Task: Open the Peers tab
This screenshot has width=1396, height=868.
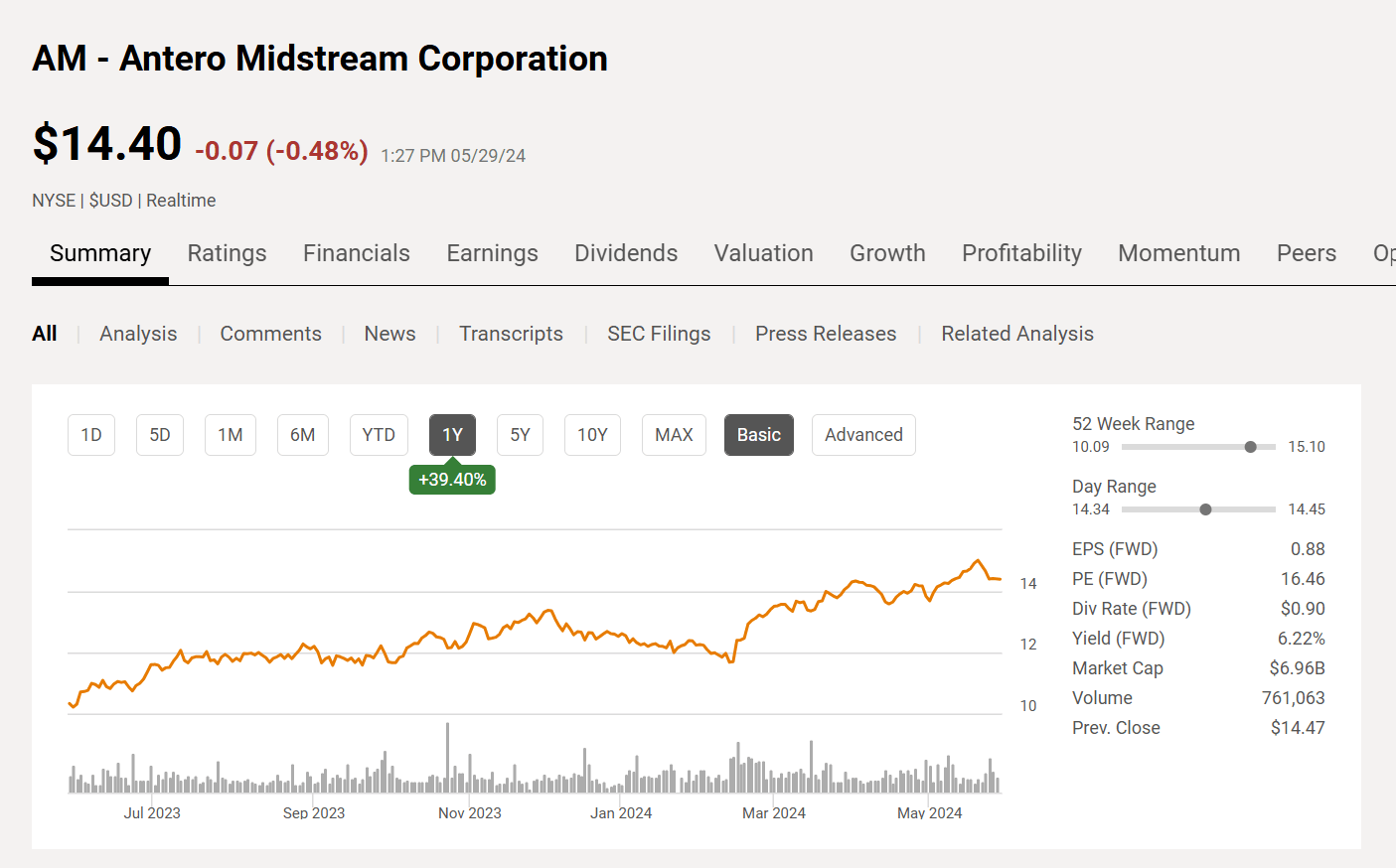Action: (1306, 253)
